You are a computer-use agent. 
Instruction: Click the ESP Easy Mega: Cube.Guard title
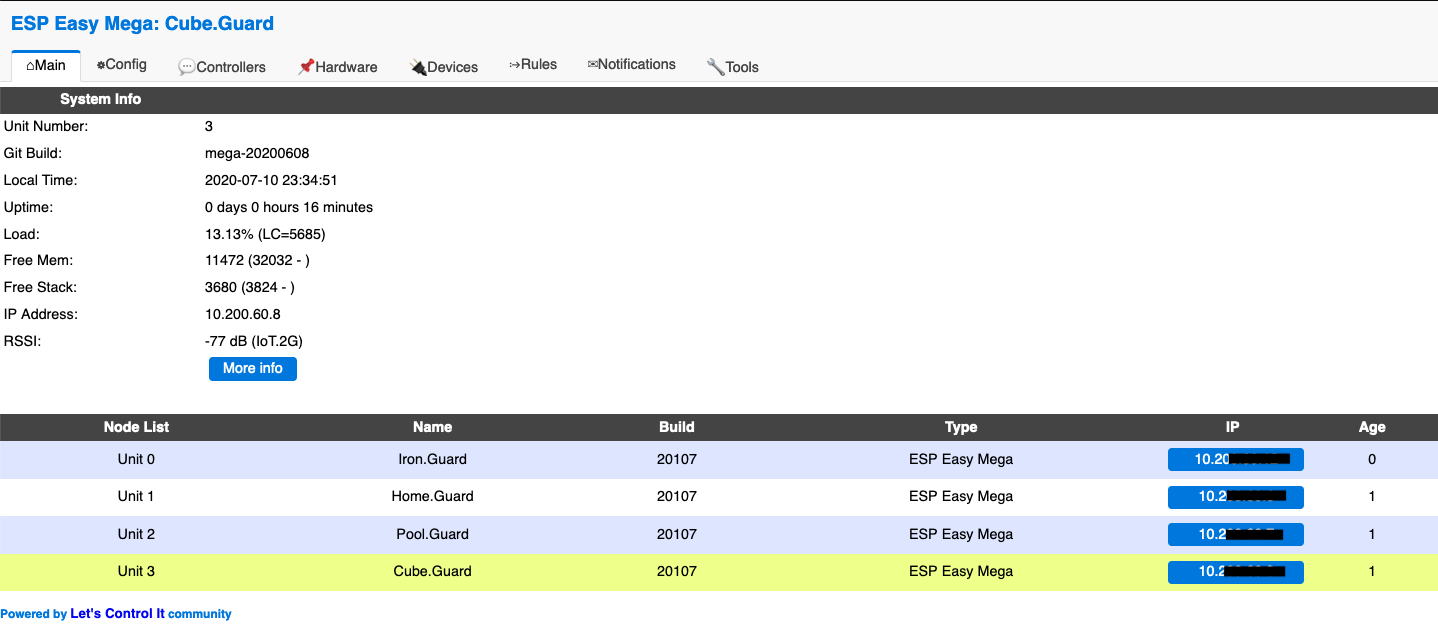coord(142,24)
